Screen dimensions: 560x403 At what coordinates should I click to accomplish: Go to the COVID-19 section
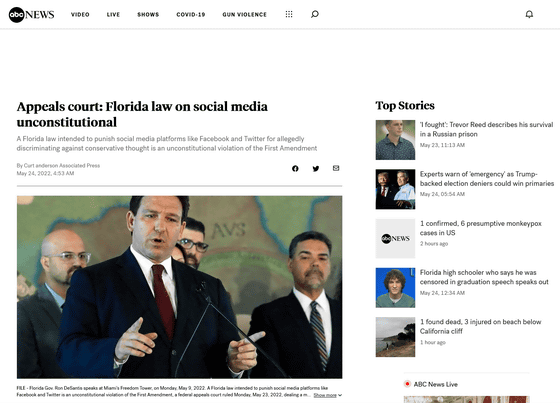tap(191, 15)
